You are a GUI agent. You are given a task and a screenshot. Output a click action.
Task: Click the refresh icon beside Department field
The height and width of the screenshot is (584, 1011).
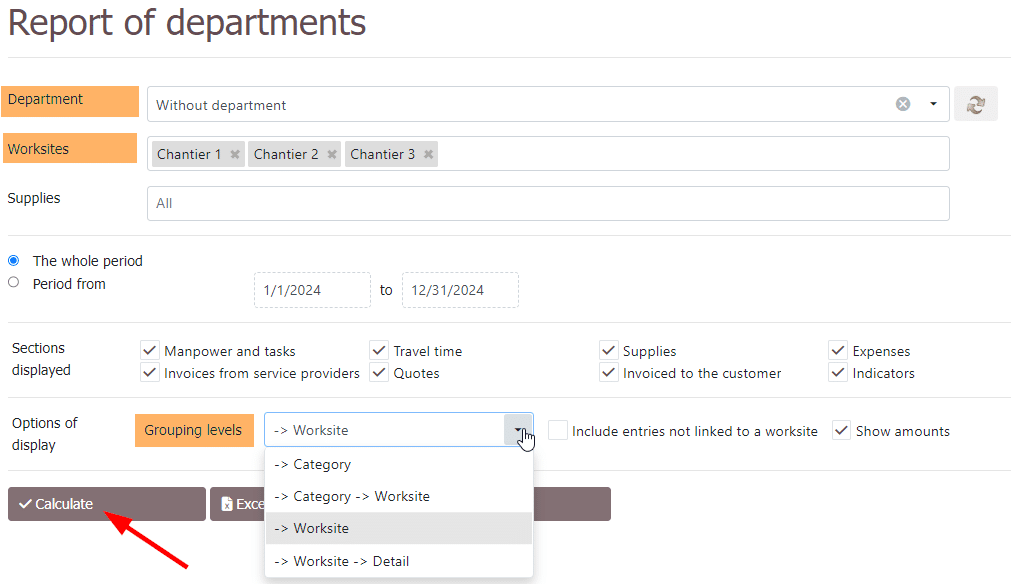(x=975, y=104)
